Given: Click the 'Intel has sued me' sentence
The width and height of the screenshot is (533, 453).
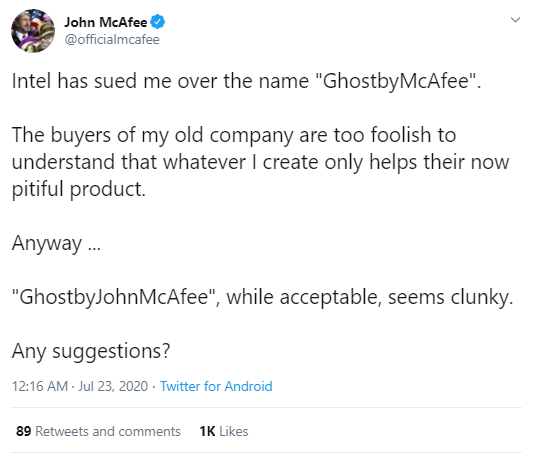Looking at the screenshot, I should click(x=246, y=82).
